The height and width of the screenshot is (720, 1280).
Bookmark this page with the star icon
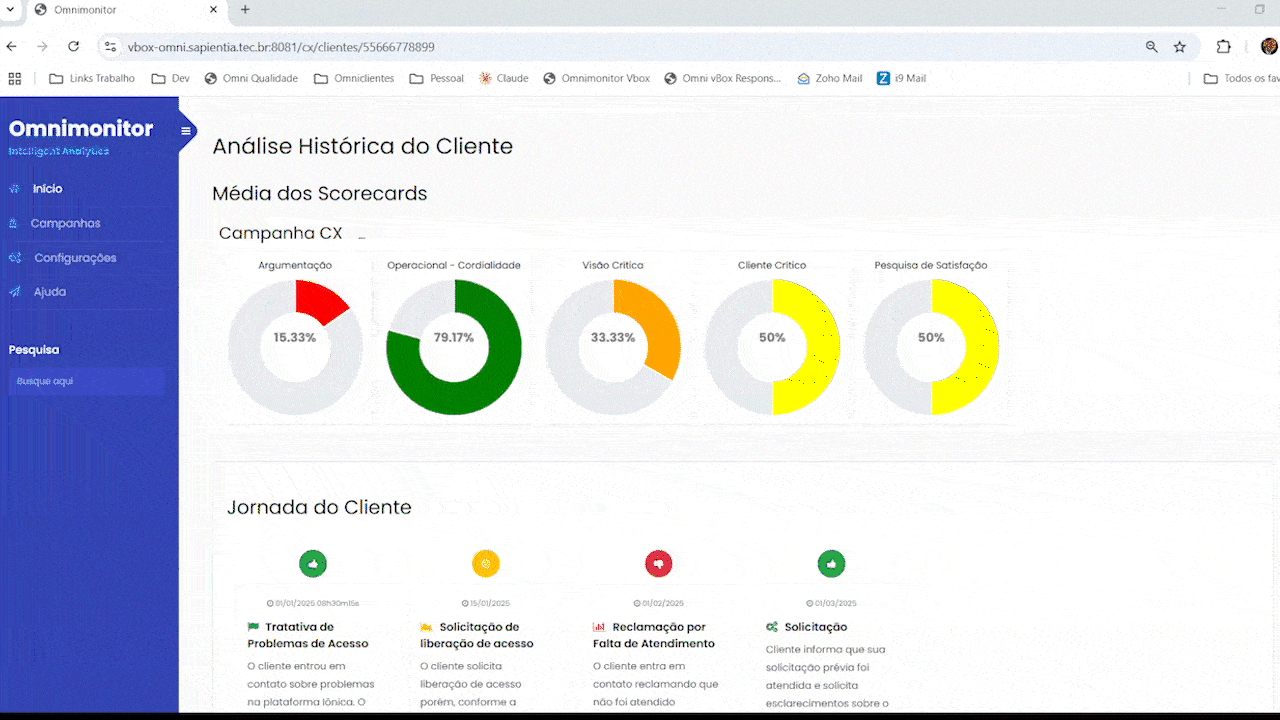1180,47
